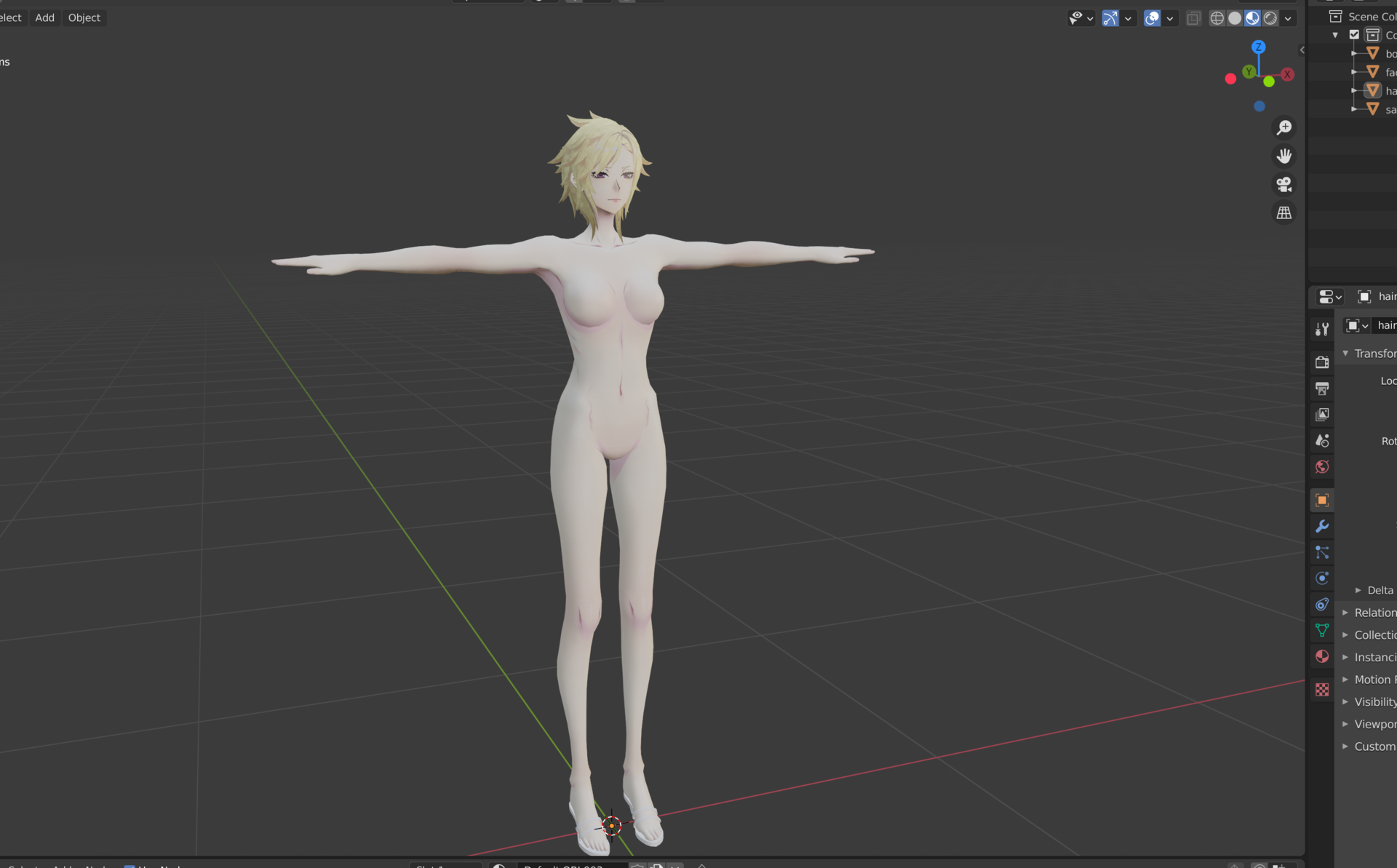Toggle show overlays button
The height and width of the screenshot is (868, 1397).
(x=1153, y=18)
